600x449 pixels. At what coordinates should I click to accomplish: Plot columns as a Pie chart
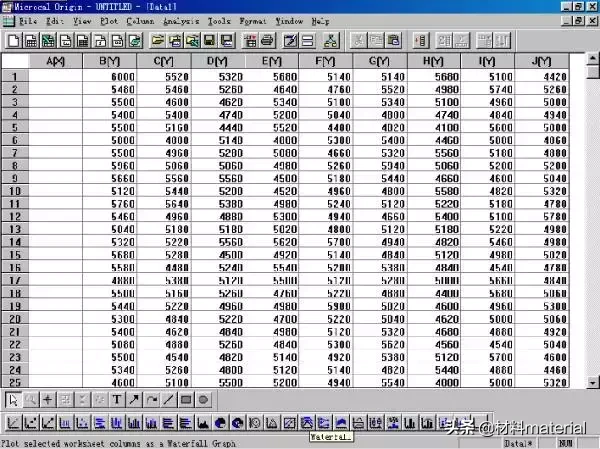(220, 423)
